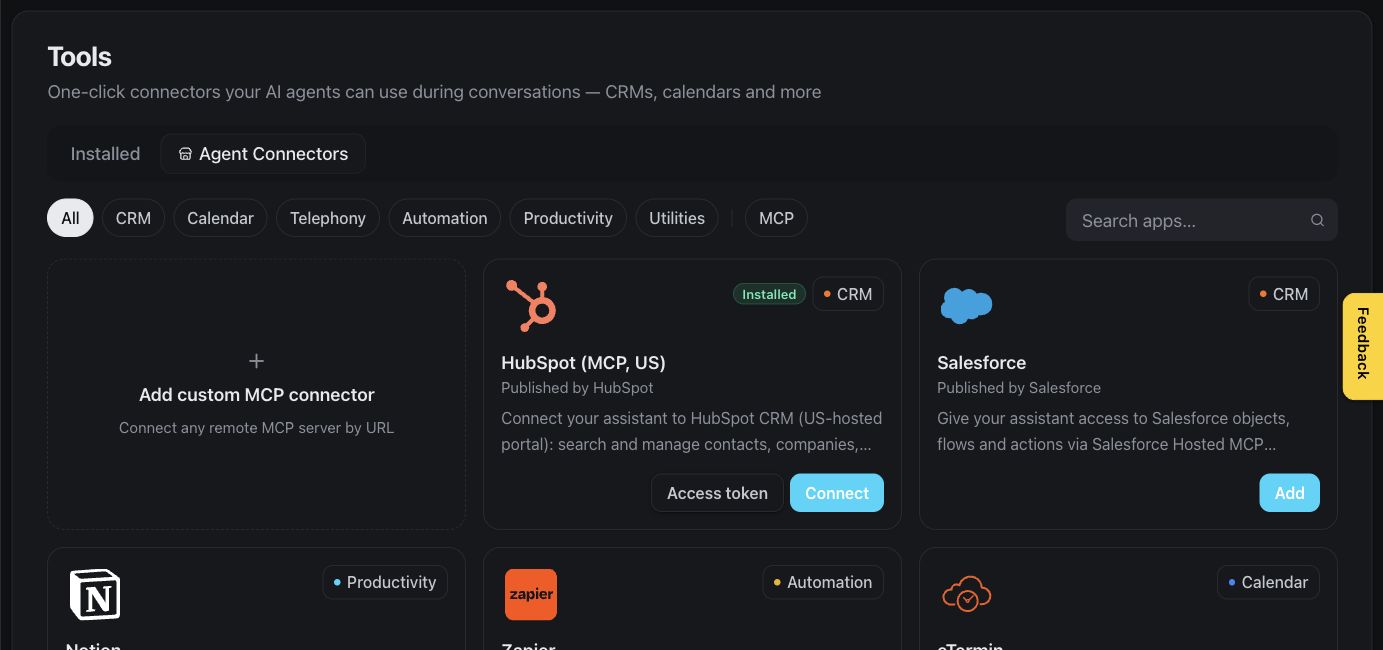Click the plus icon for custom MCP connector

click(256, 361)
